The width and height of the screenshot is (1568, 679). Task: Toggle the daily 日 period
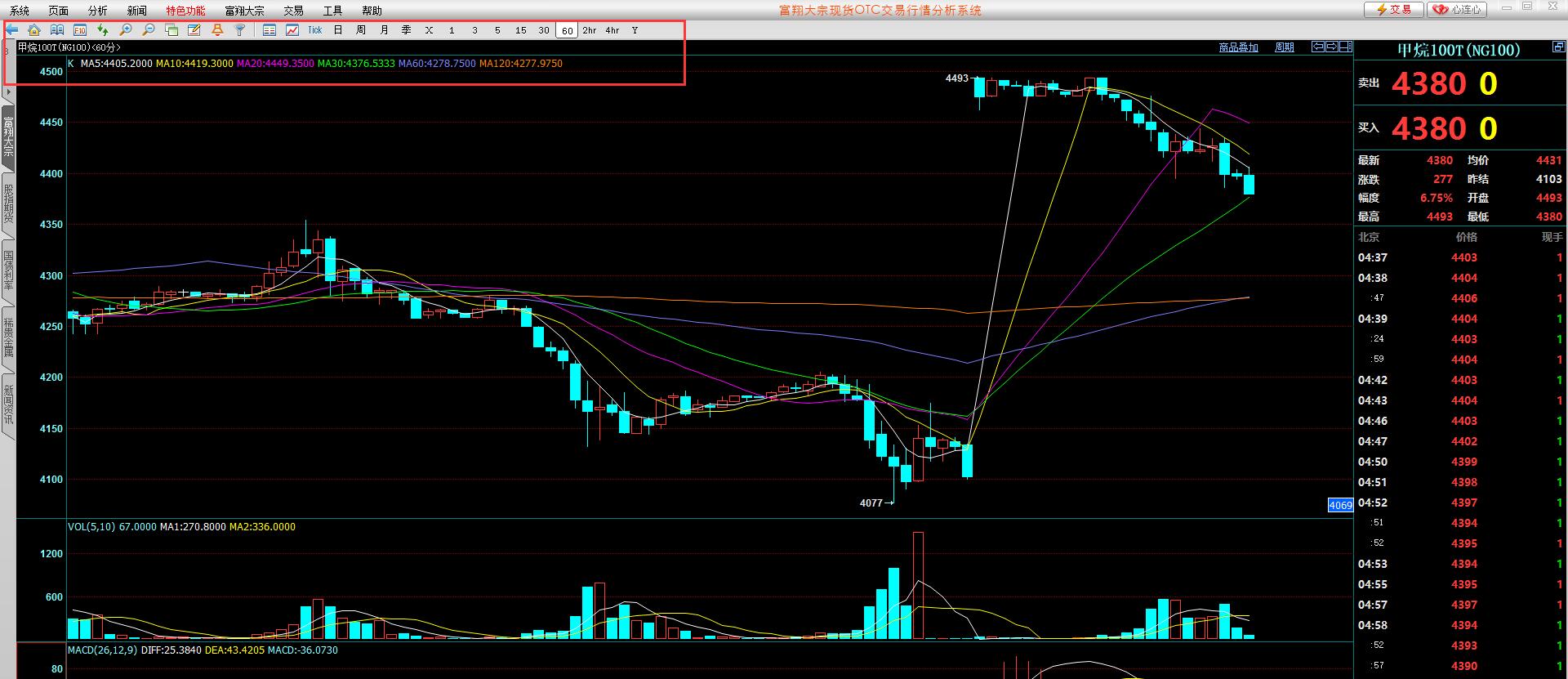(338, 30)
